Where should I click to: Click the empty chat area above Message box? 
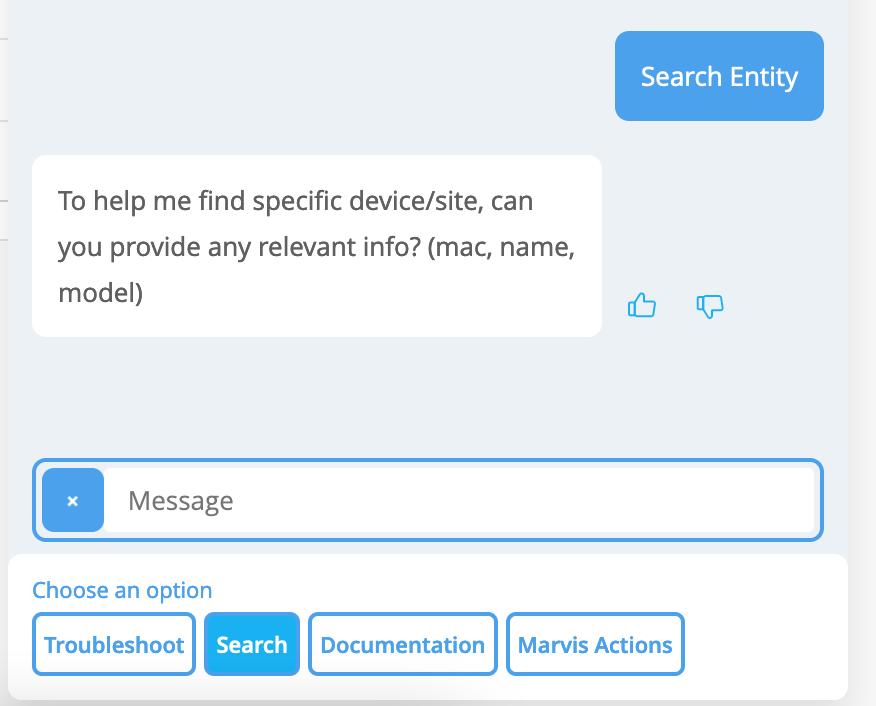400,400
